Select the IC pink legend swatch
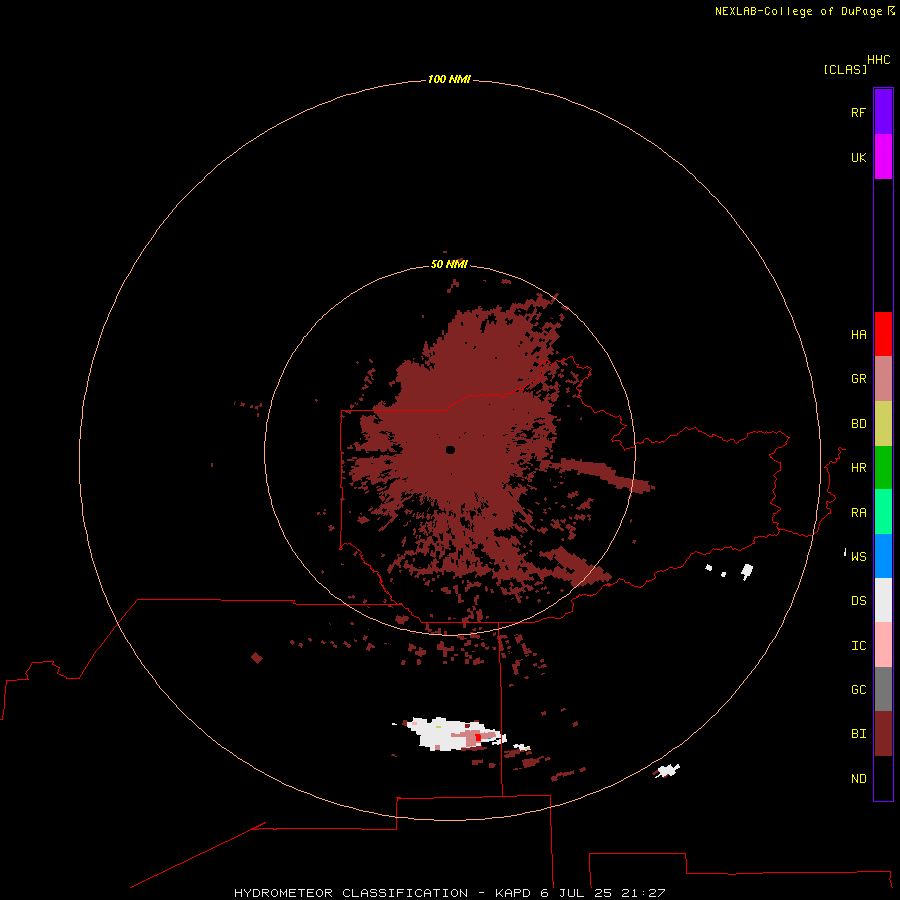The image size is (900, 900). [x=883, y=645]
